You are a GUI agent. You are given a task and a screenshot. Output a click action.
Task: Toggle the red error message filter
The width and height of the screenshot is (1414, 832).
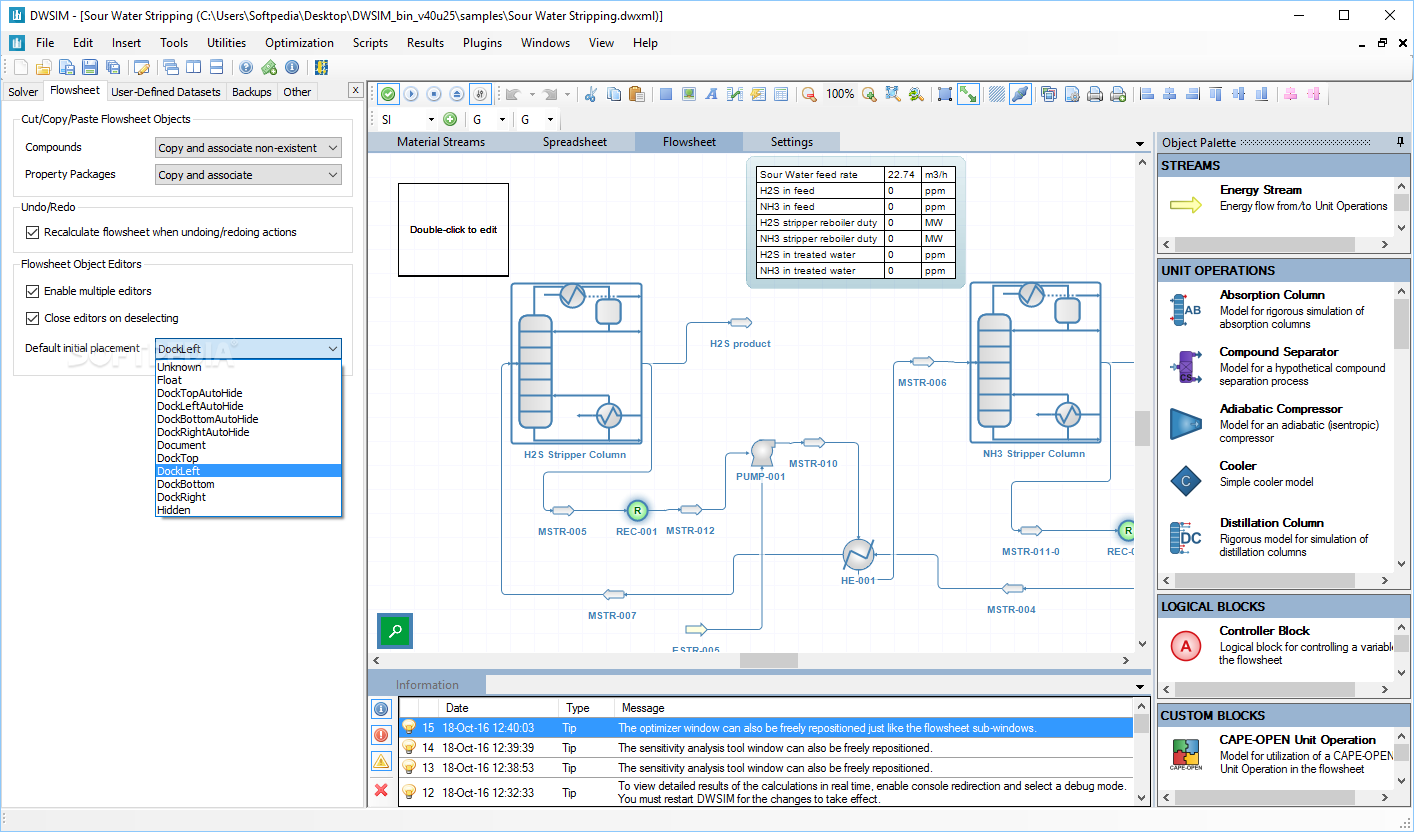381,735
